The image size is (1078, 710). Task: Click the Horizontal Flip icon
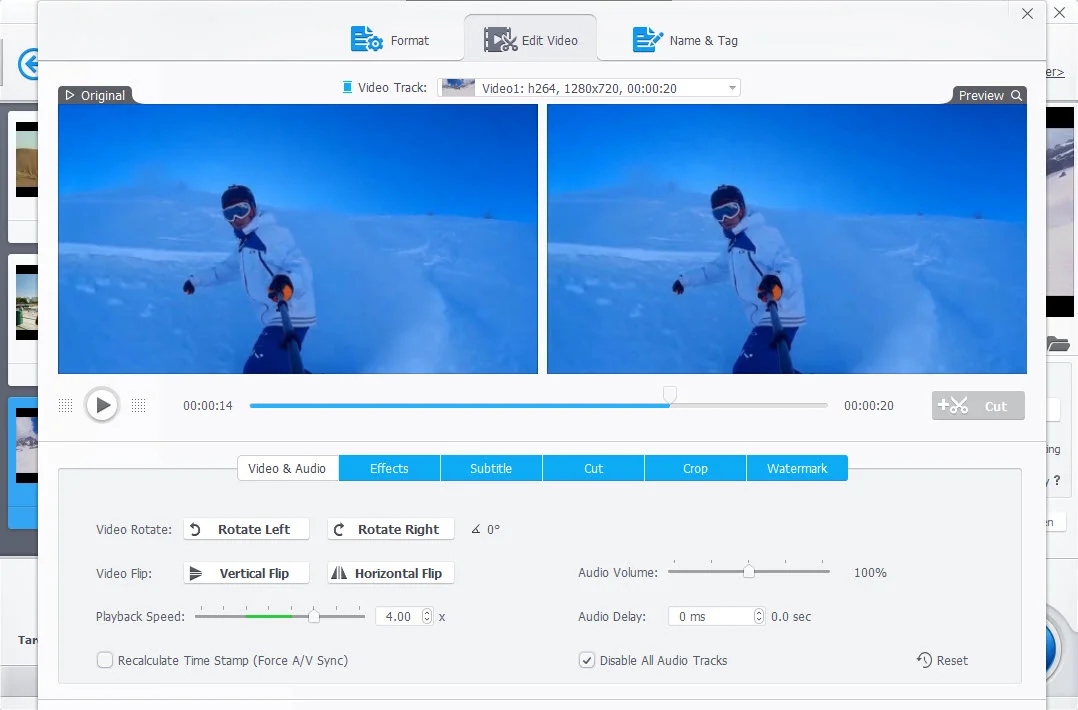(x=341, y=572)
